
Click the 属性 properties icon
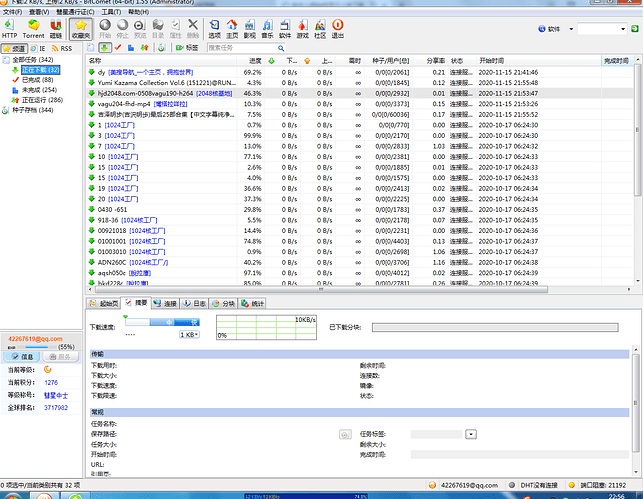click(x=176, y=29)
